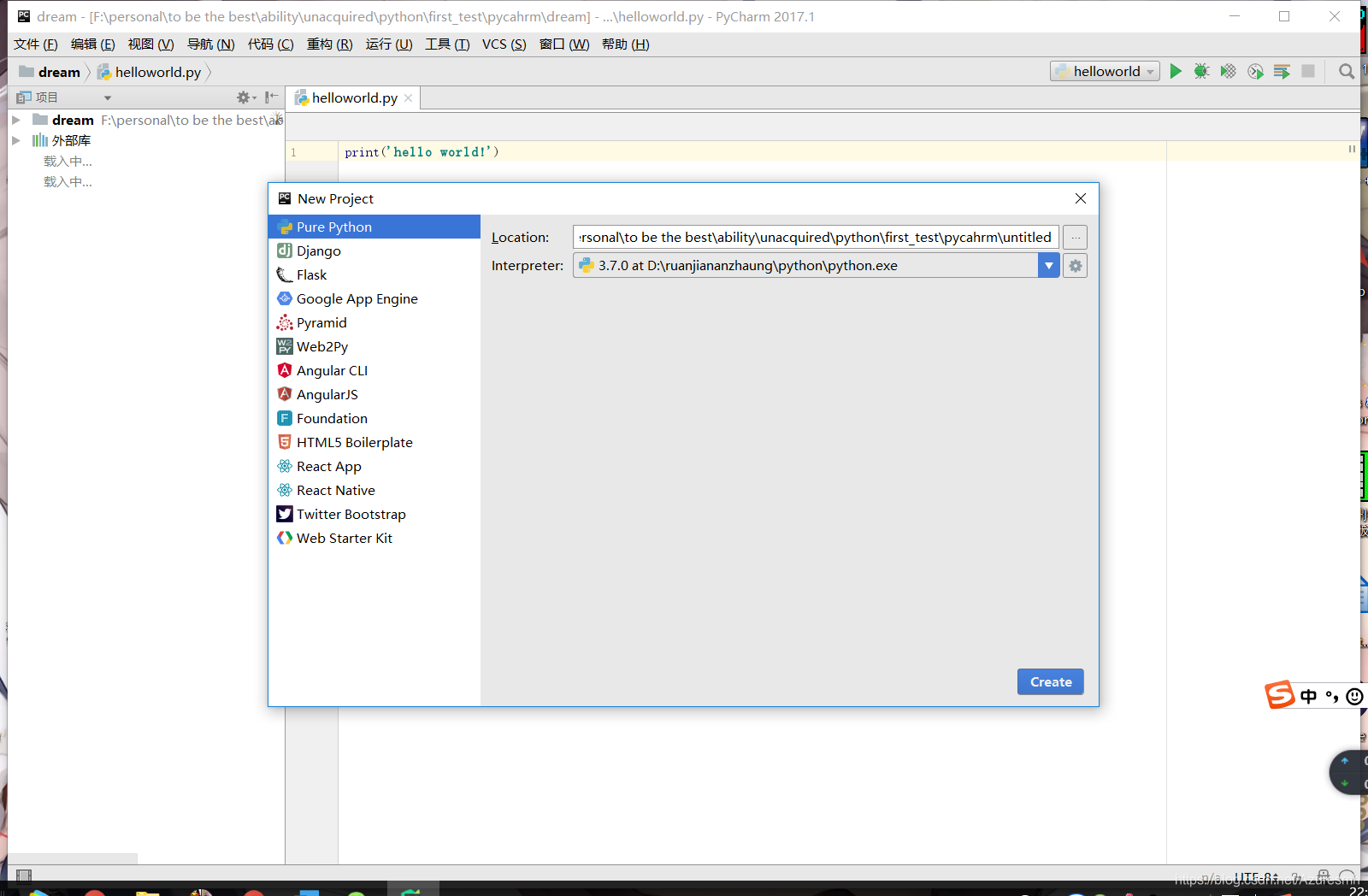The height and width of the screenshot is (896, 1368).
Task: Select Flask project type
Action: tap(374, 274)
